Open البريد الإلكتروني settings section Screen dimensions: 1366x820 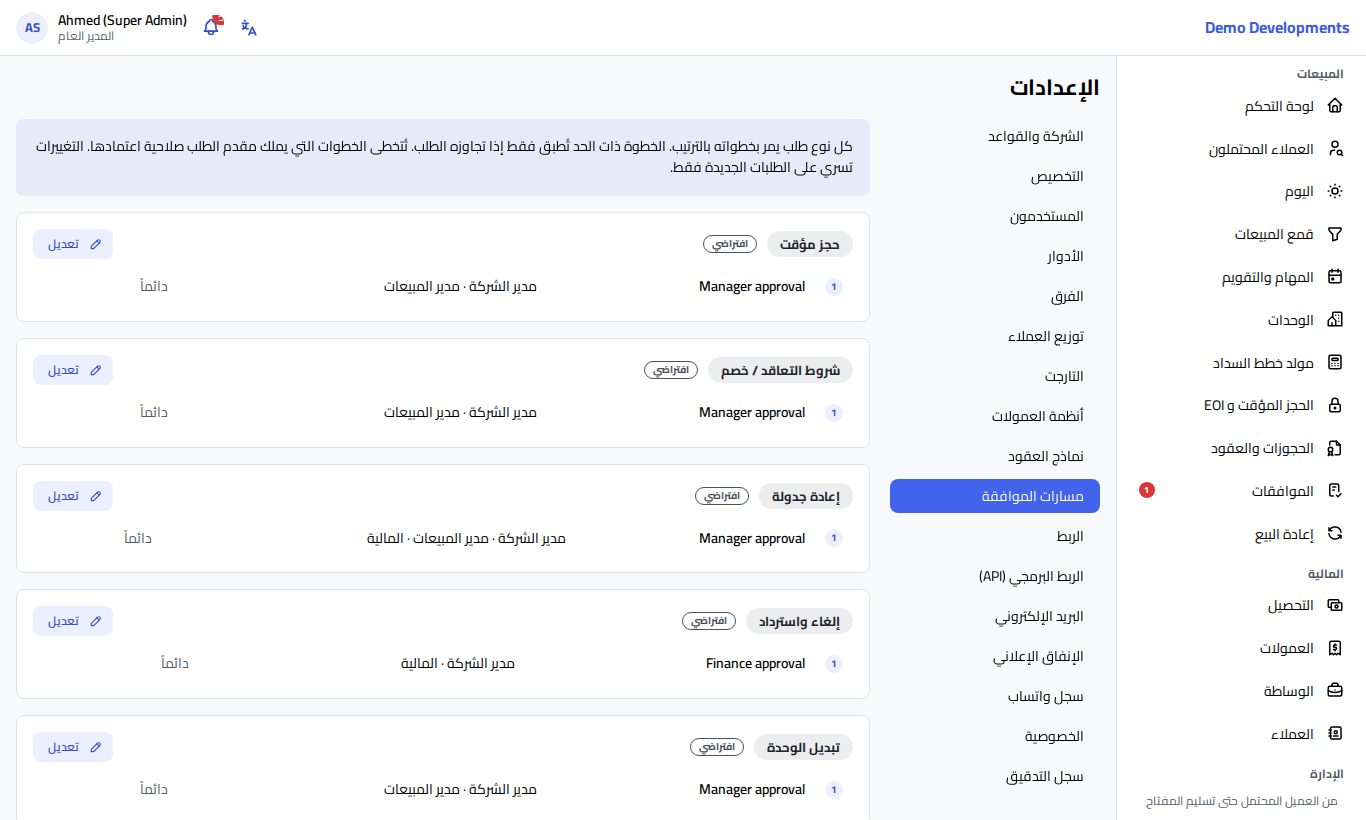tap(995, 616)
